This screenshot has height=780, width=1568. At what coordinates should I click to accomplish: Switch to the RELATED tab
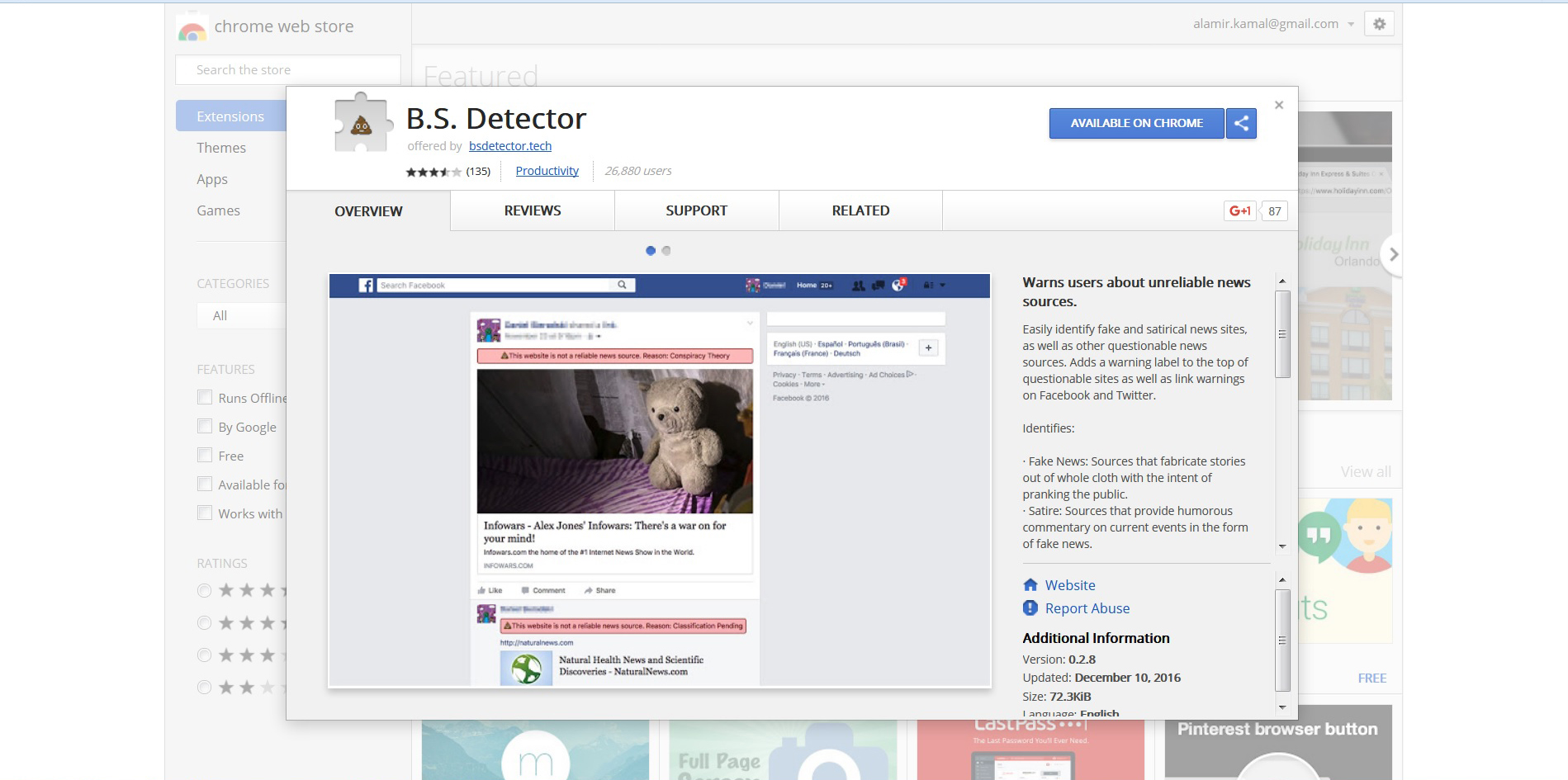coord(860,210)
